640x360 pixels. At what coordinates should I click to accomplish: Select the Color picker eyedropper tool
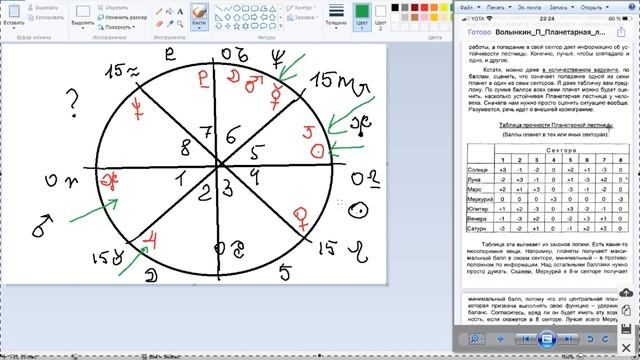(169, 24)
